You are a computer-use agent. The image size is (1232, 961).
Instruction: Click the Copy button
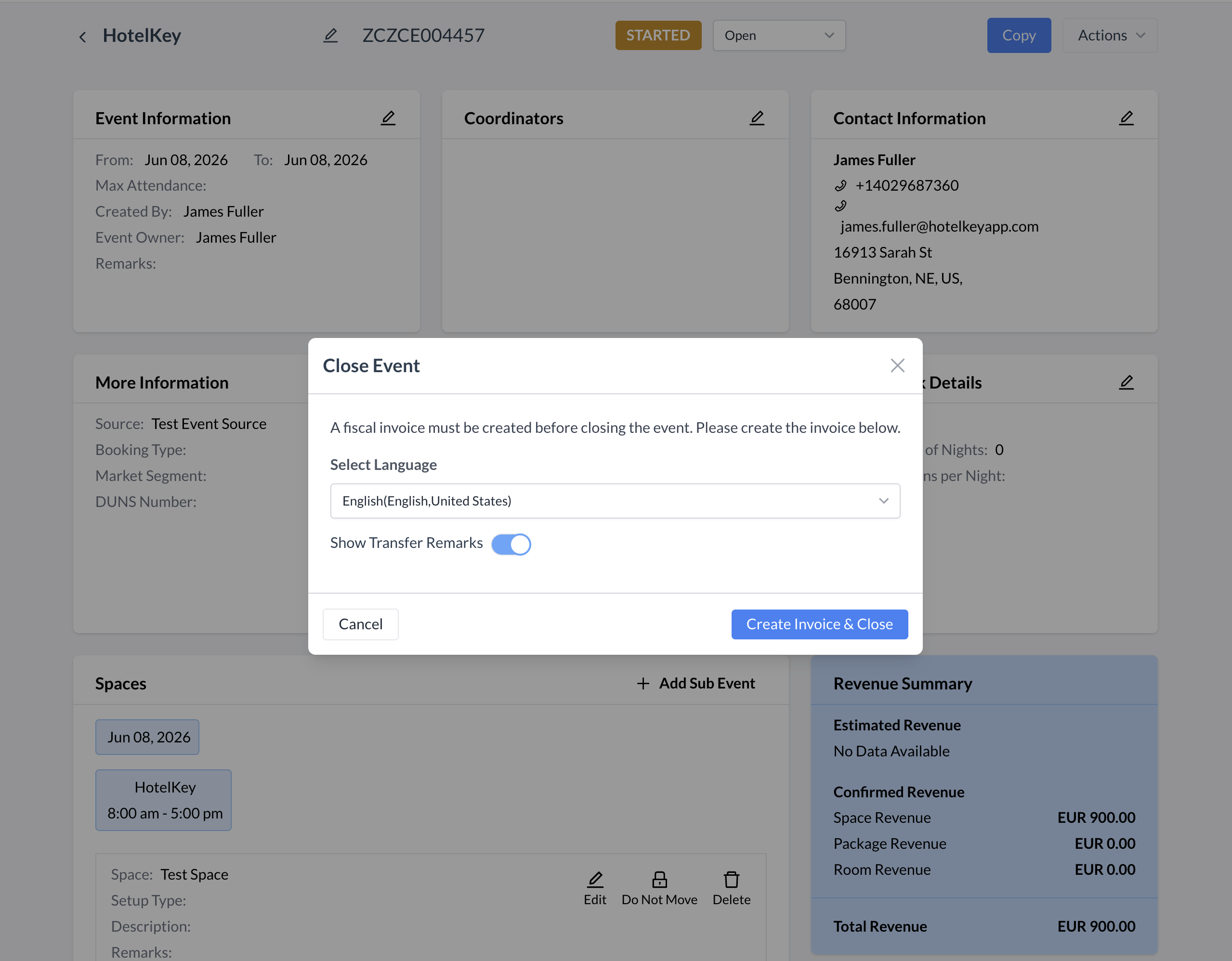pyautogui.click(x=1019, y=36)
